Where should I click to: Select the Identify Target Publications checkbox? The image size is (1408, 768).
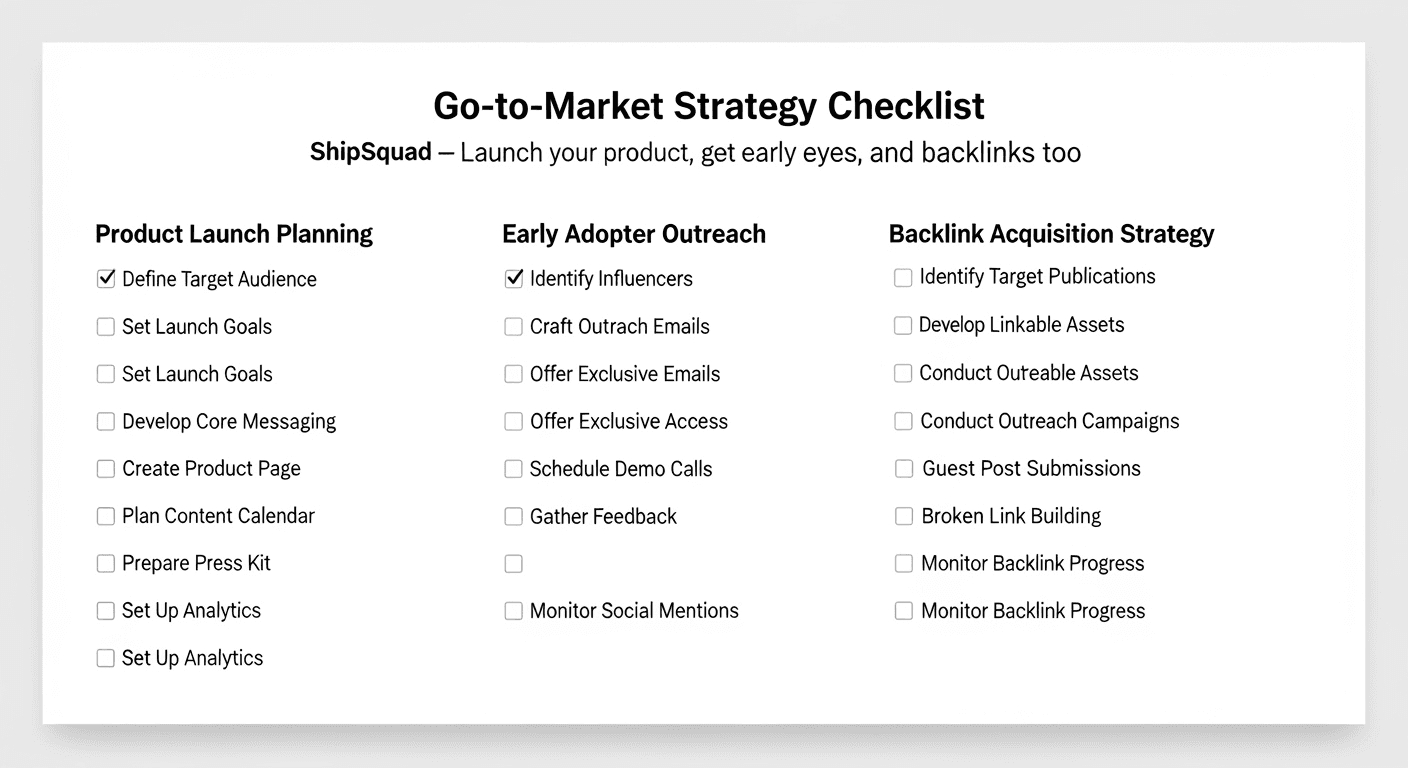(903, 278)
